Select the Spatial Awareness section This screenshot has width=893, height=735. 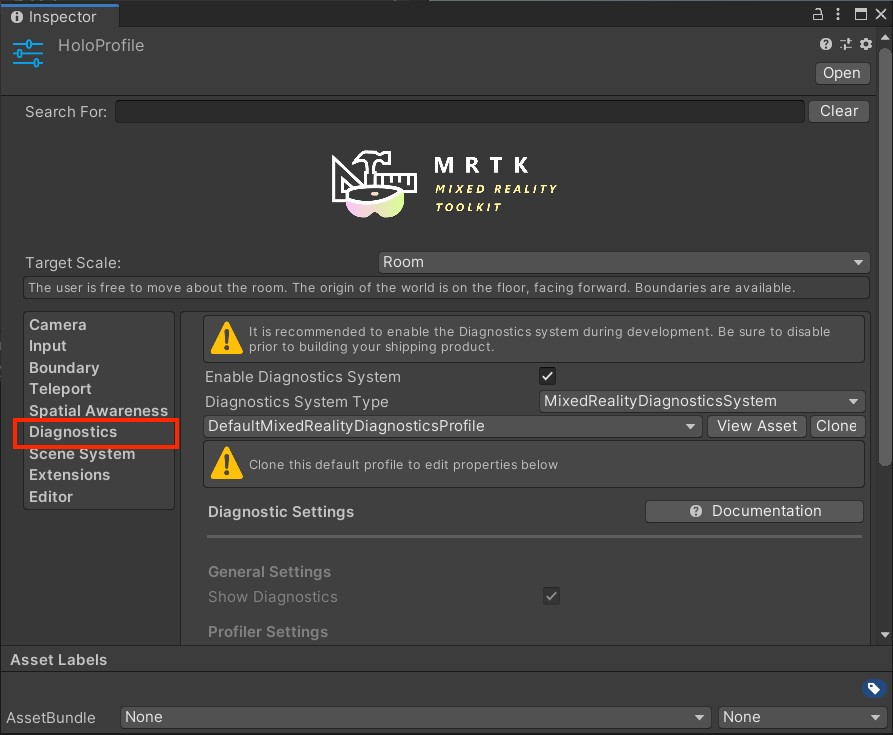pyautogui.click(x=98, y=411)
